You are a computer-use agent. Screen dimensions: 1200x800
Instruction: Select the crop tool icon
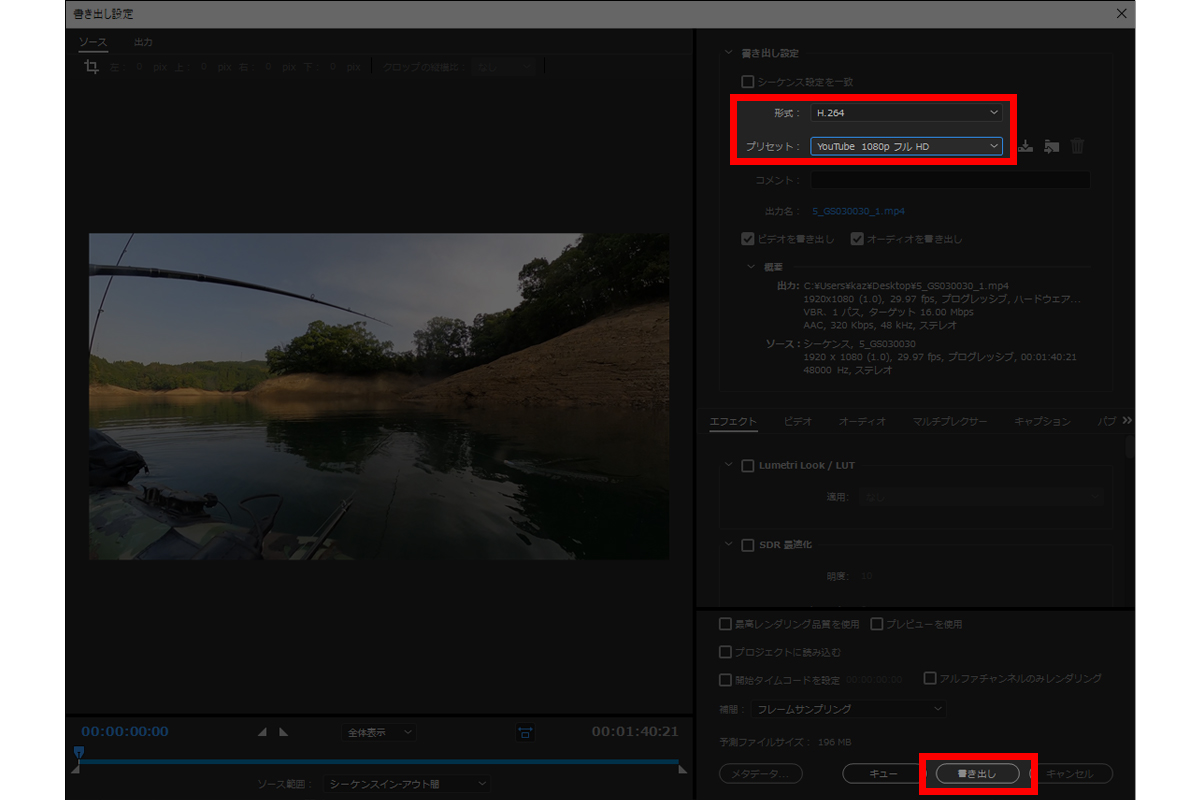[x=92, y=67]
